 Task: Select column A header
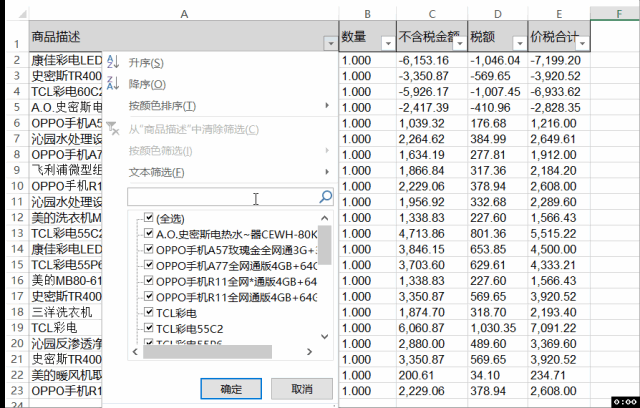click(x=184, y=14)
